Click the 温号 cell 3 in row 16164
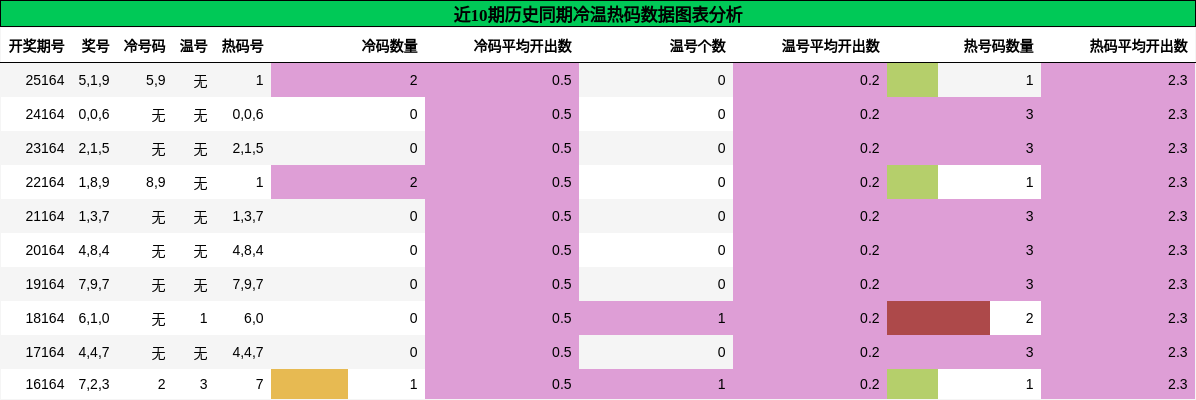Viewport: 1196px width, 400px height. pos(204,384)
